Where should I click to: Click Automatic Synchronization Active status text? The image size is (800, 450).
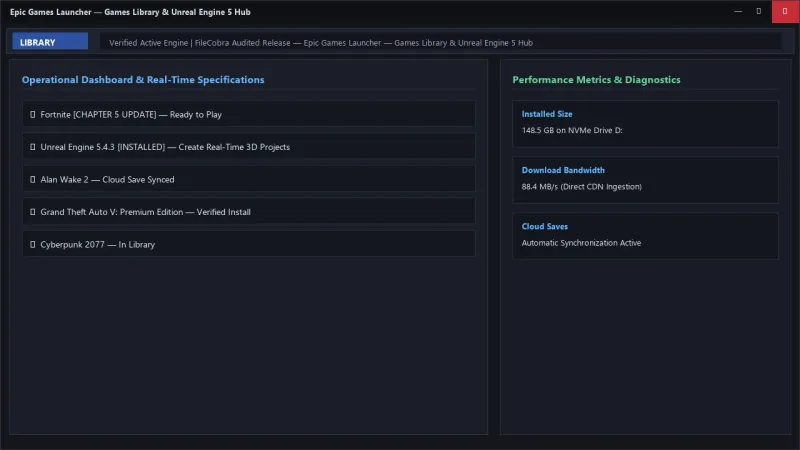pos(581,243)
